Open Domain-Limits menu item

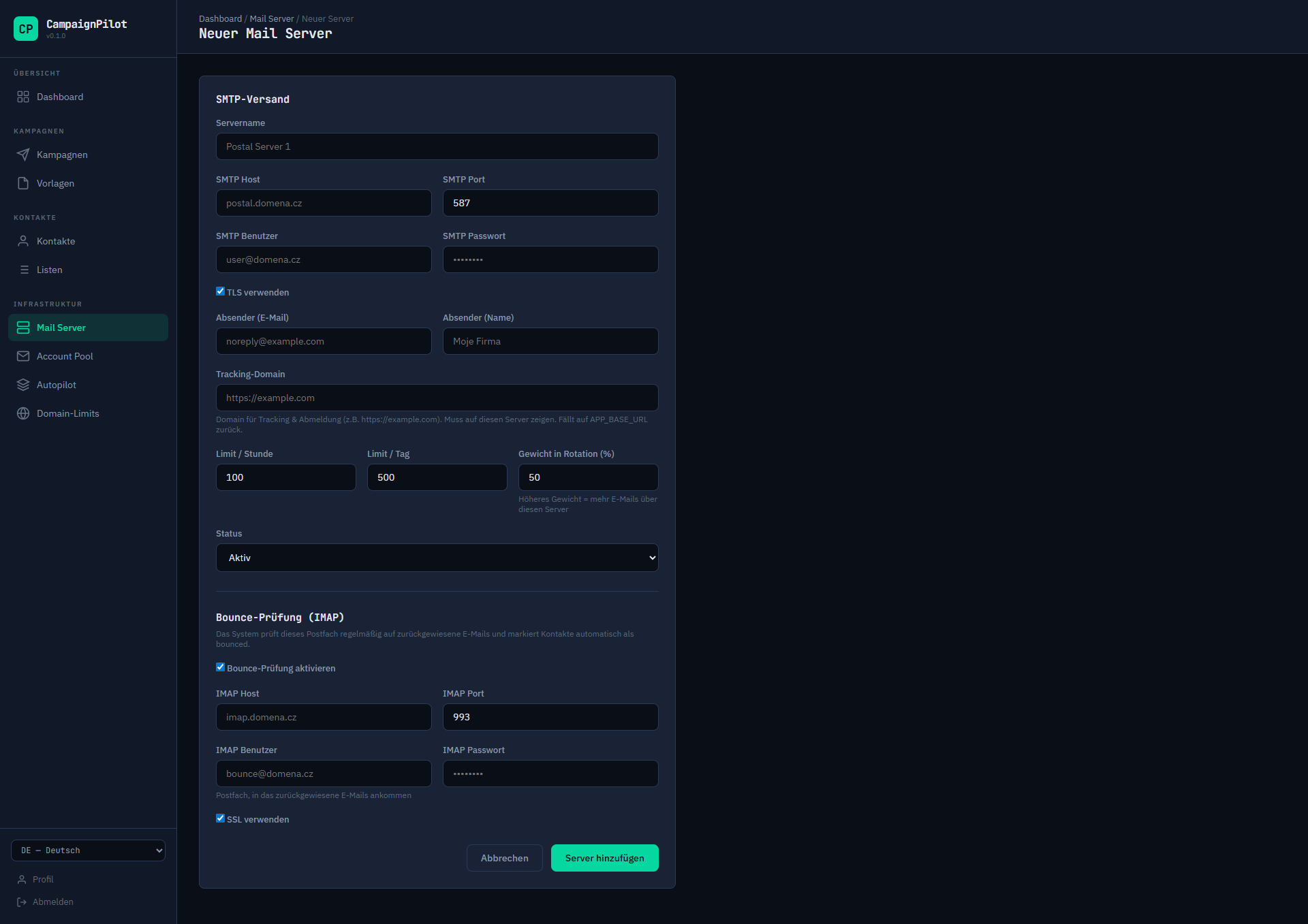click(89, 413)
